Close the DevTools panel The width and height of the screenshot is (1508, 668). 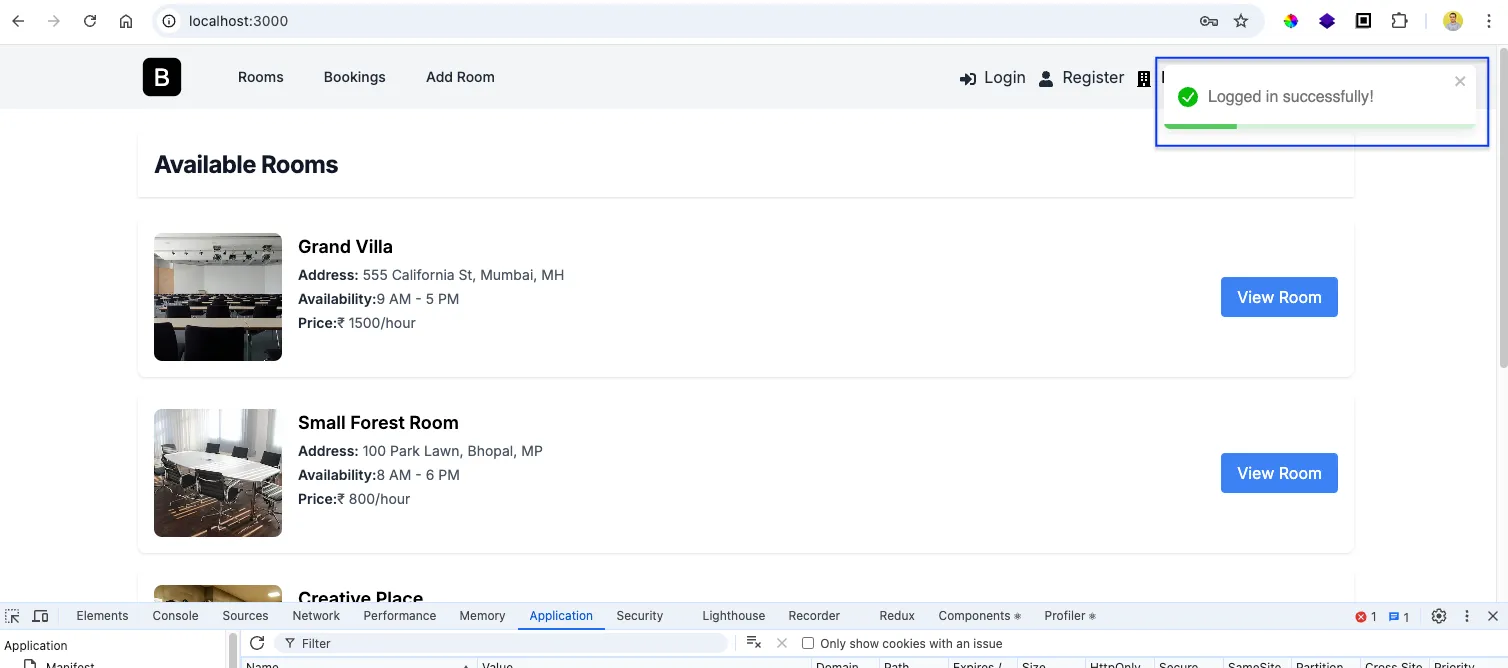coord(1493,616)
